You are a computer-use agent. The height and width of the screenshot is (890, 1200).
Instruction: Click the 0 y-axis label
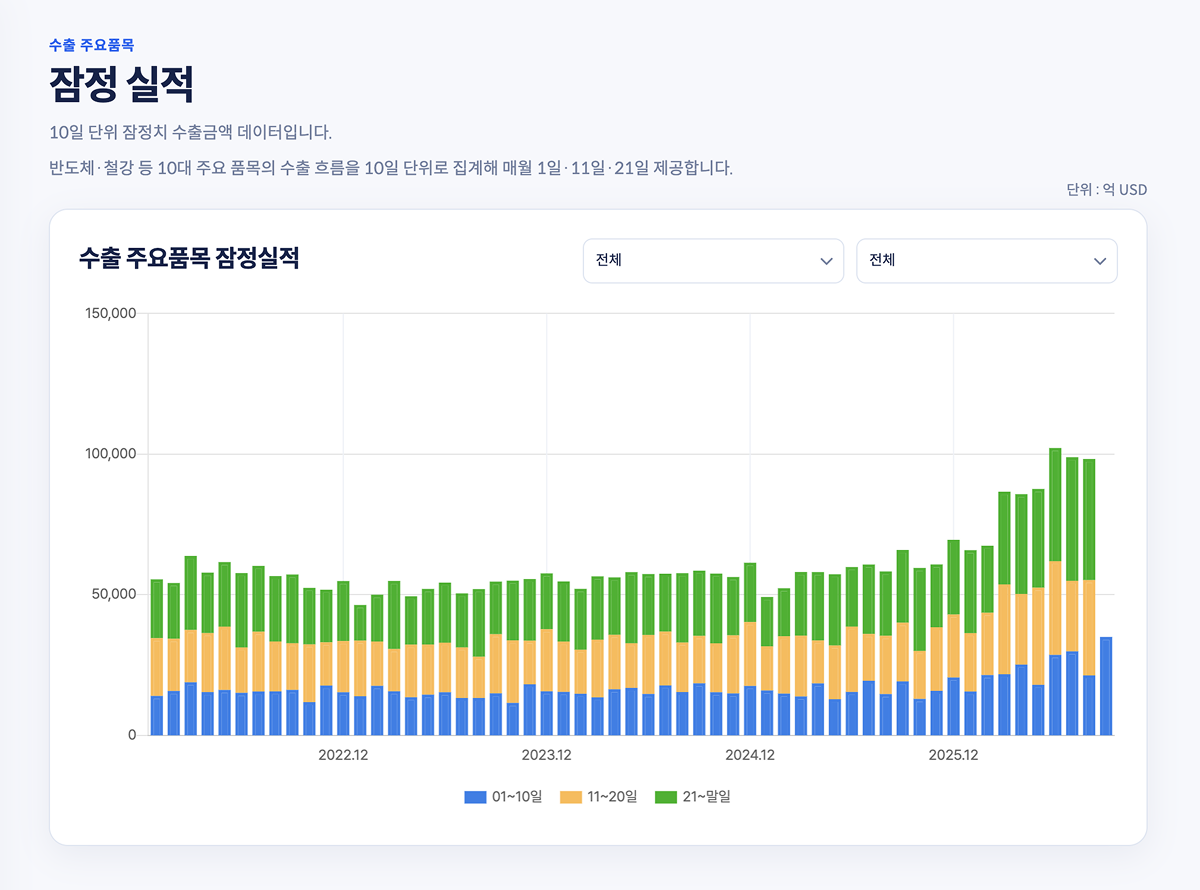131,735
